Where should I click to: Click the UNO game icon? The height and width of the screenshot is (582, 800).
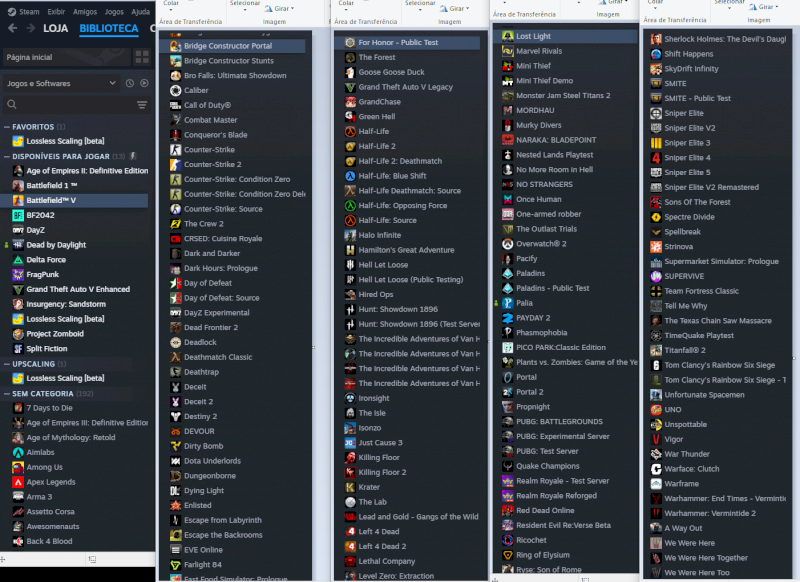pyautogui.click(x=656, y=410)
